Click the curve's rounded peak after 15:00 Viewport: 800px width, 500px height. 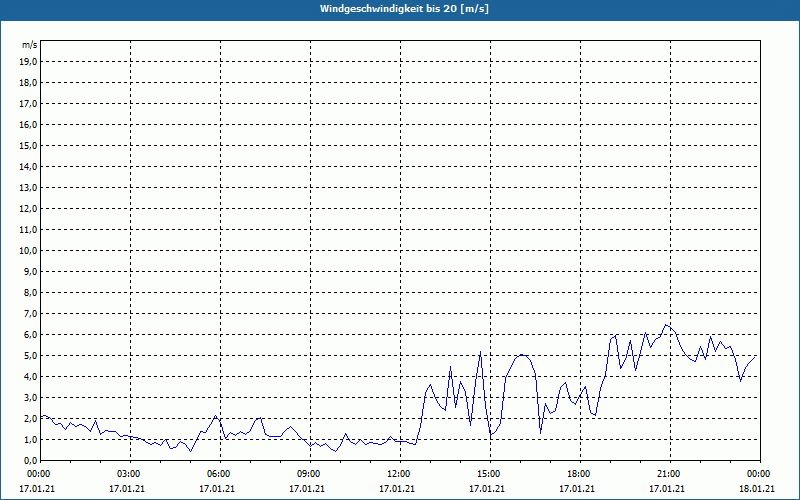pyautogui.click(x=522, y=355)
